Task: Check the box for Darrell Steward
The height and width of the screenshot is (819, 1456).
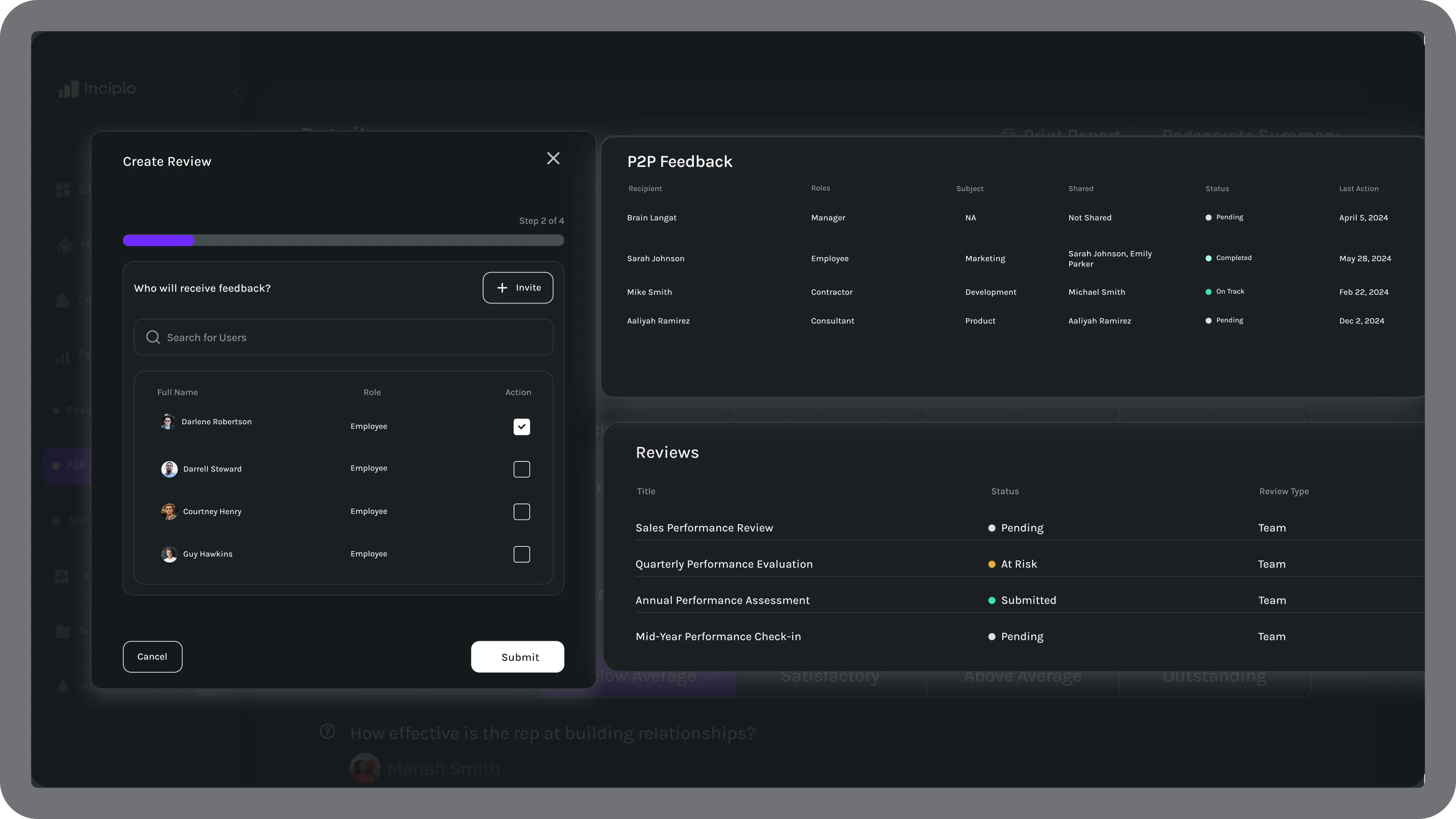Action: coord(521,469)
